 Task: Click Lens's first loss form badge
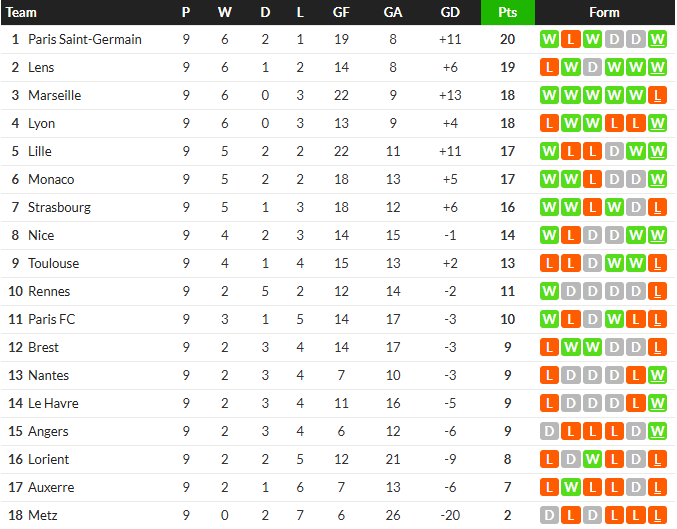[x=549, y=67]
